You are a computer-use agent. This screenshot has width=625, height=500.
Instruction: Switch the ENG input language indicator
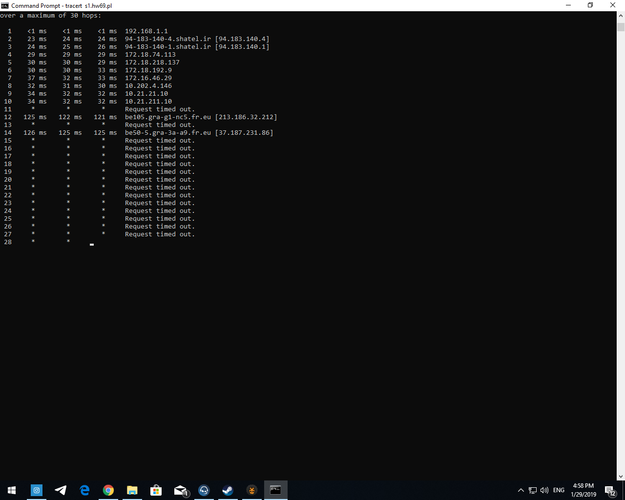coord(558,490)
